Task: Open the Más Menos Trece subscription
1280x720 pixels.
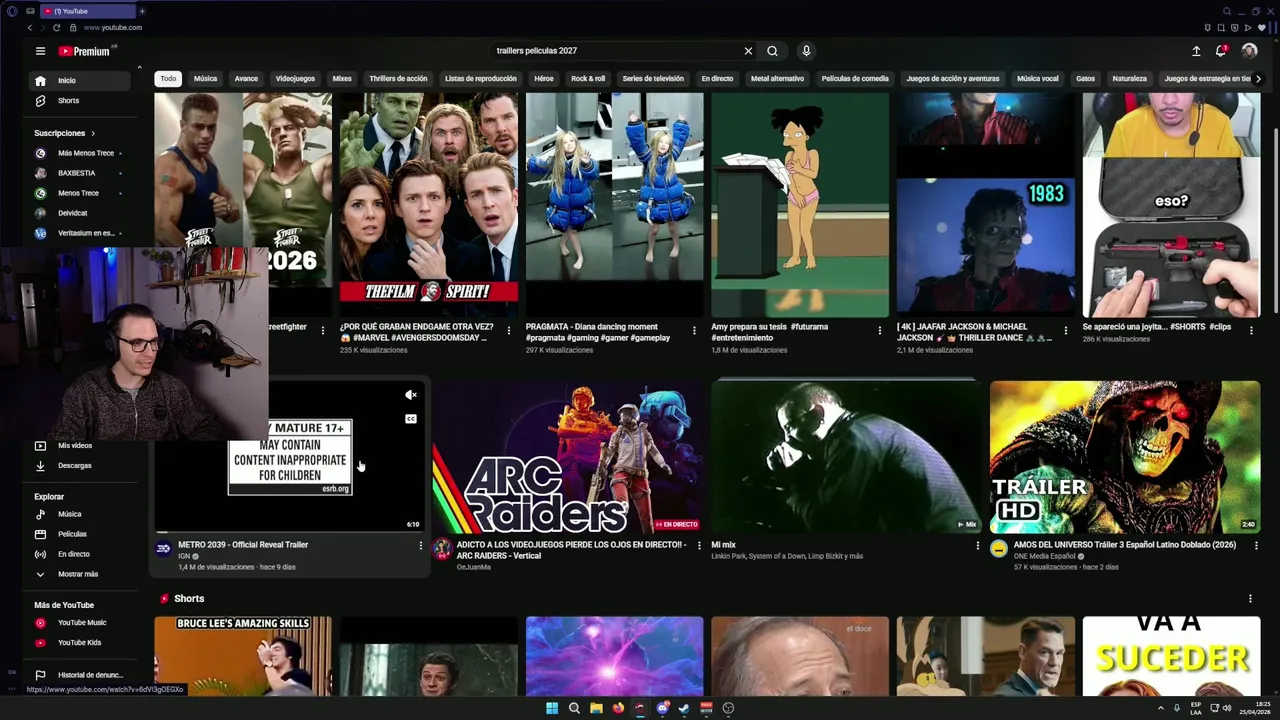Action: (79, 153)
